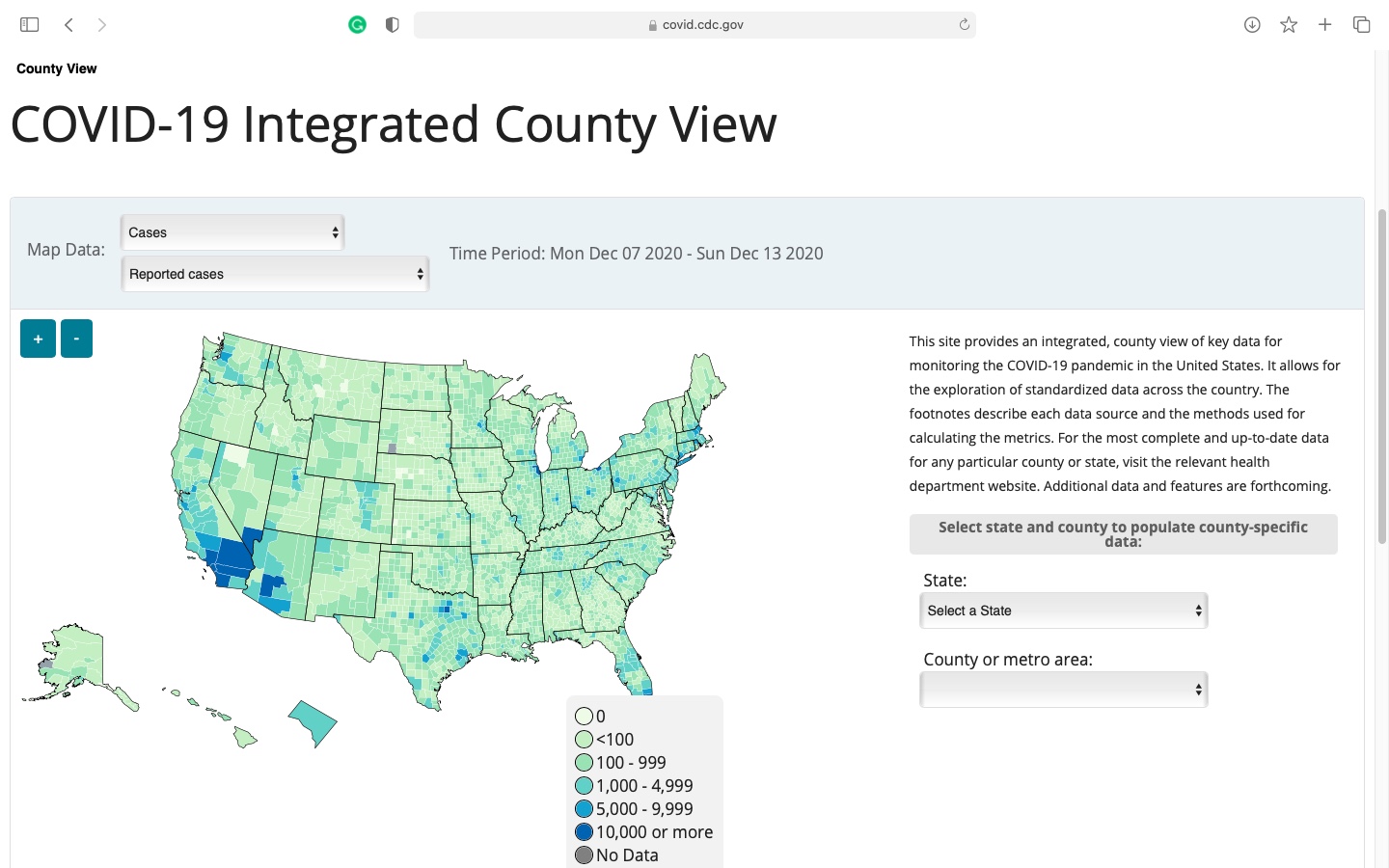Open the Grammarly extension icon

pos(357,24)
